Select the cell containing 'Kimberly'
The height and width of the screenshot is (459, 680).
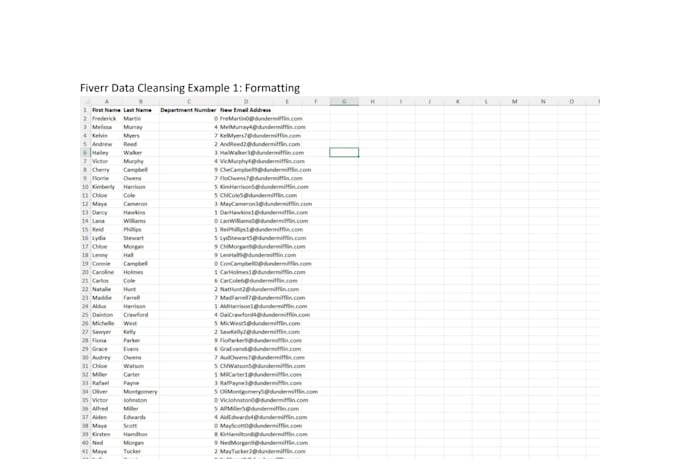[106, 187]
